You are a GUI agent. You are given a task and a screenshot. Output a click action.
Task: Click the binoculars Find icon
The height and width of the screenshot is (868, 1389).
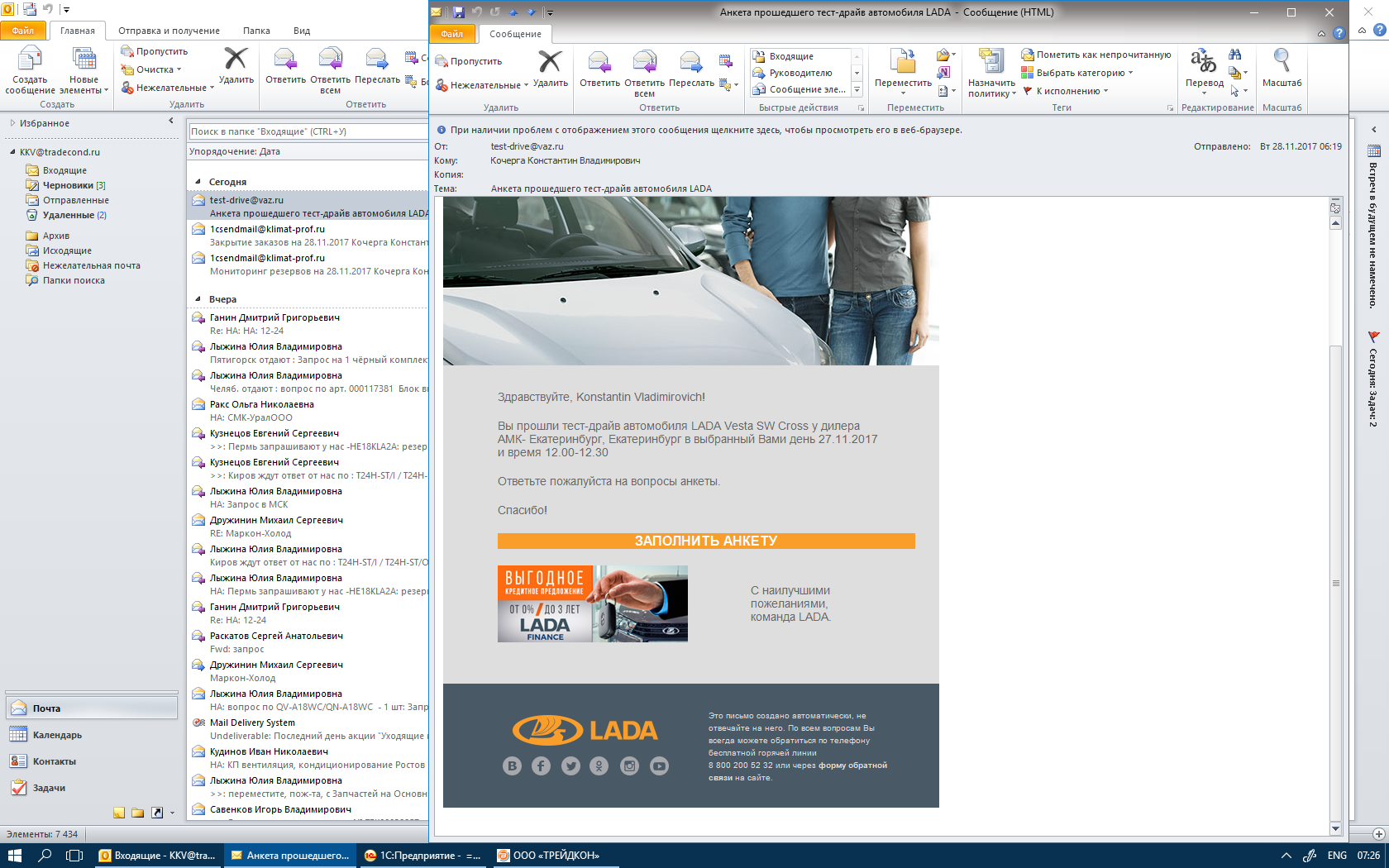pos(1235,55)
